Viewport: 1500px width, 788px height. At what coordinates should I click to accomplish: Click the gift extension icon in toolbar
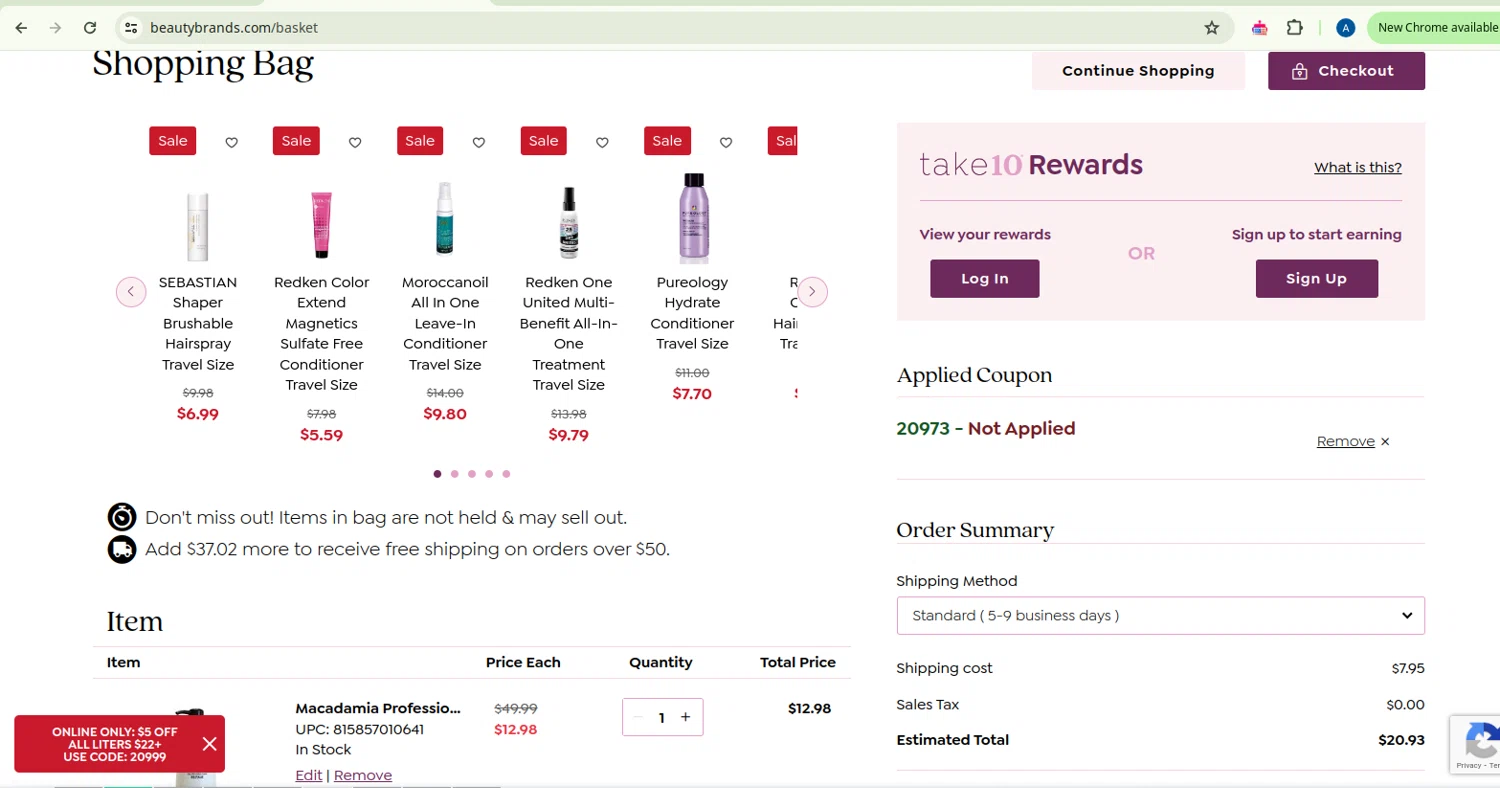(1260, 27)
